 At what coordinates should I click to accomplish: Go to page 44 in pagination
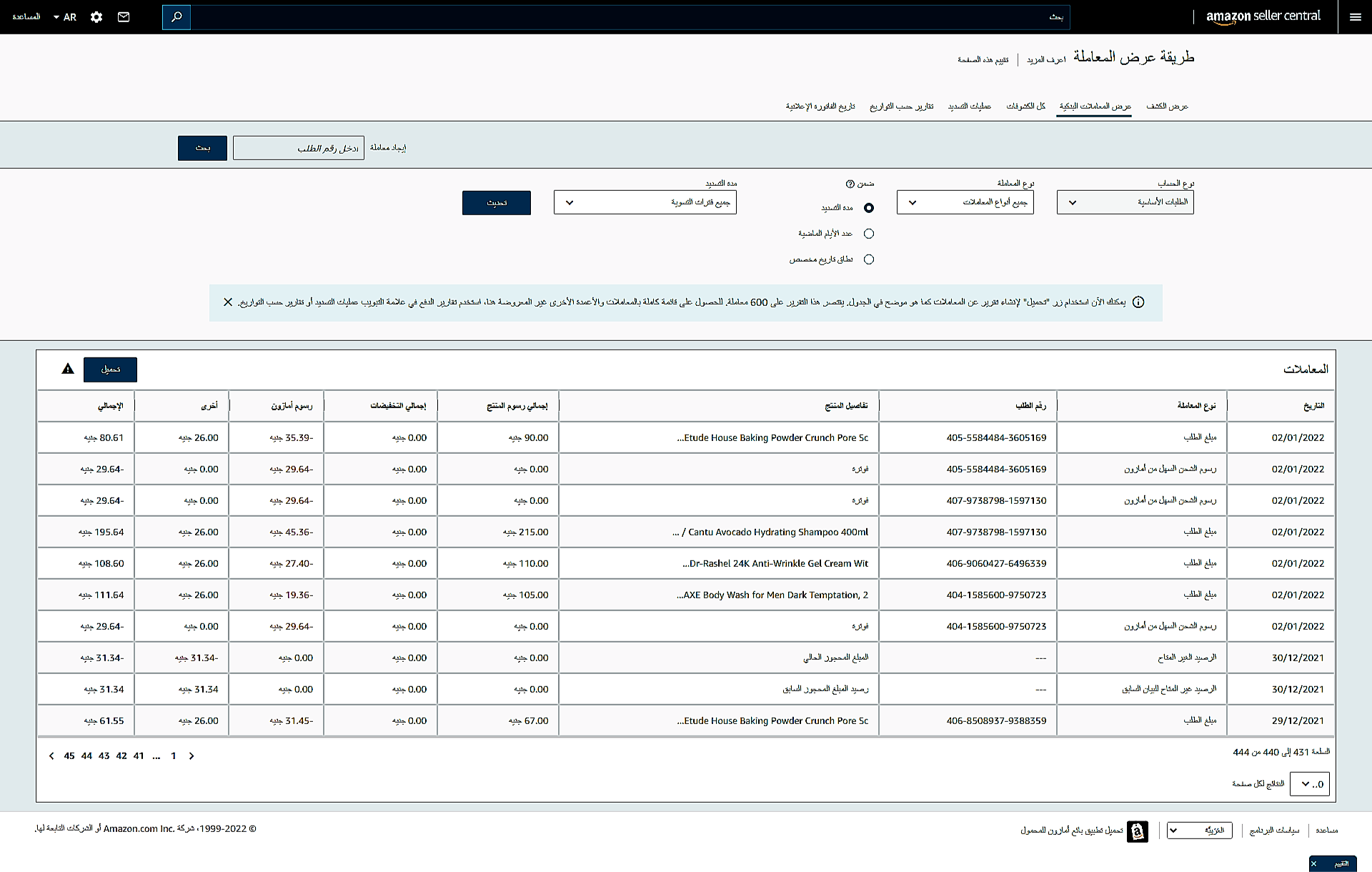pyautogui.click(x=86, y=756)
